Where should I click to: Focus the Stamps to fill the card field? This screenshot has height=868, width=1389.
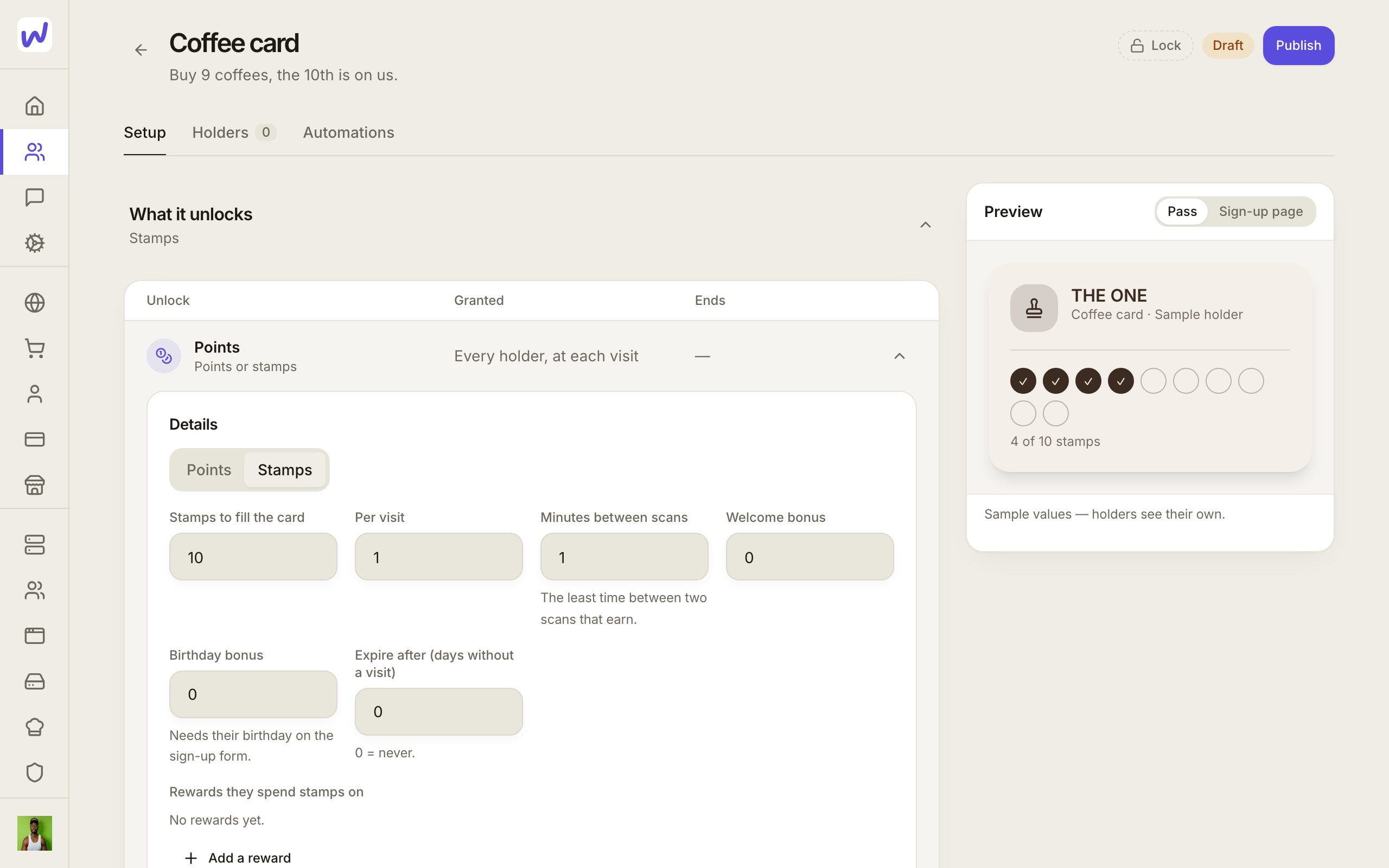pos(253,557)
